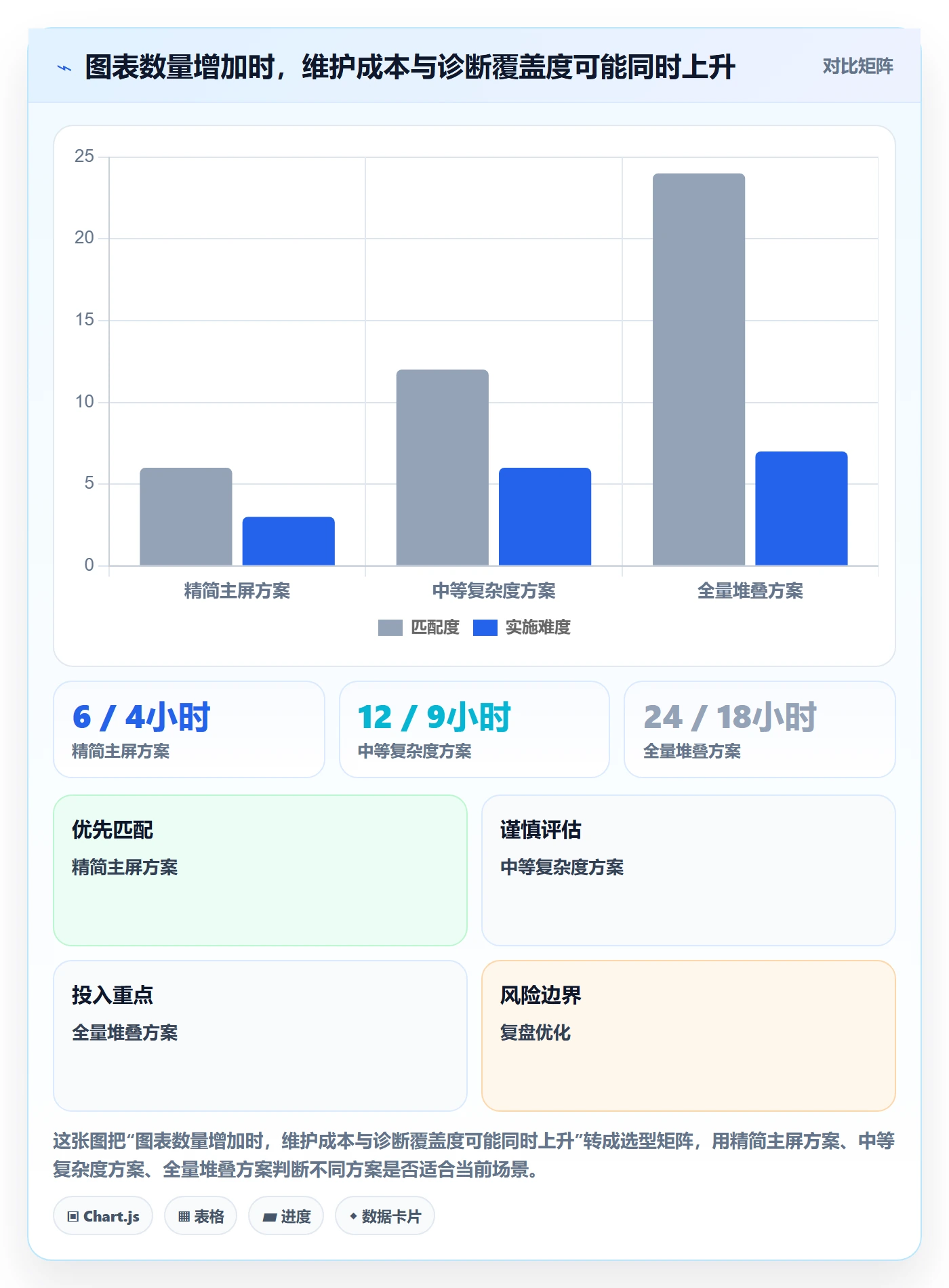This screenshot has width=949, height=1288.
Task: Click the blue 实施难度 bar for 中等复杂度方案
Action: click(x=545, y=517)
